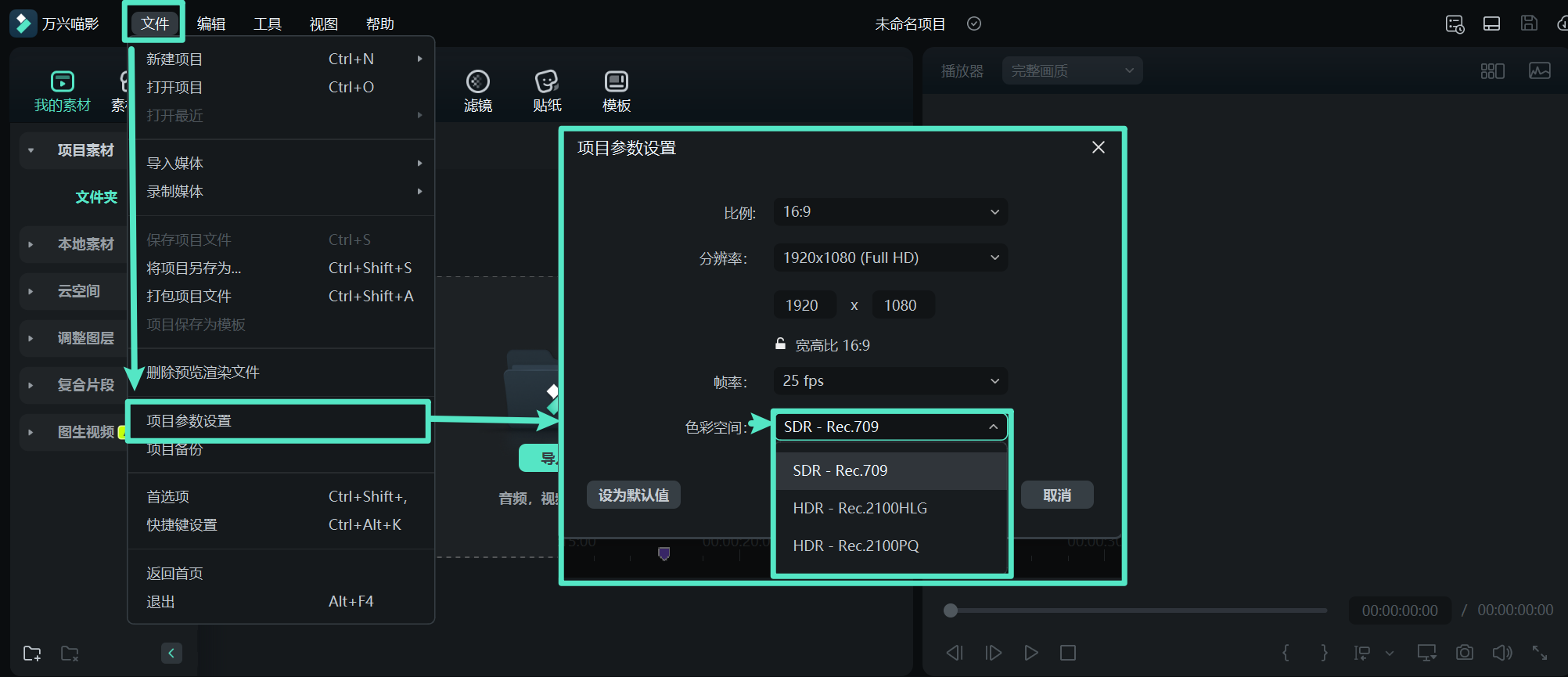Stop playback
This screenshot has width=1568, height=677.
click(x=1068, y=653)
